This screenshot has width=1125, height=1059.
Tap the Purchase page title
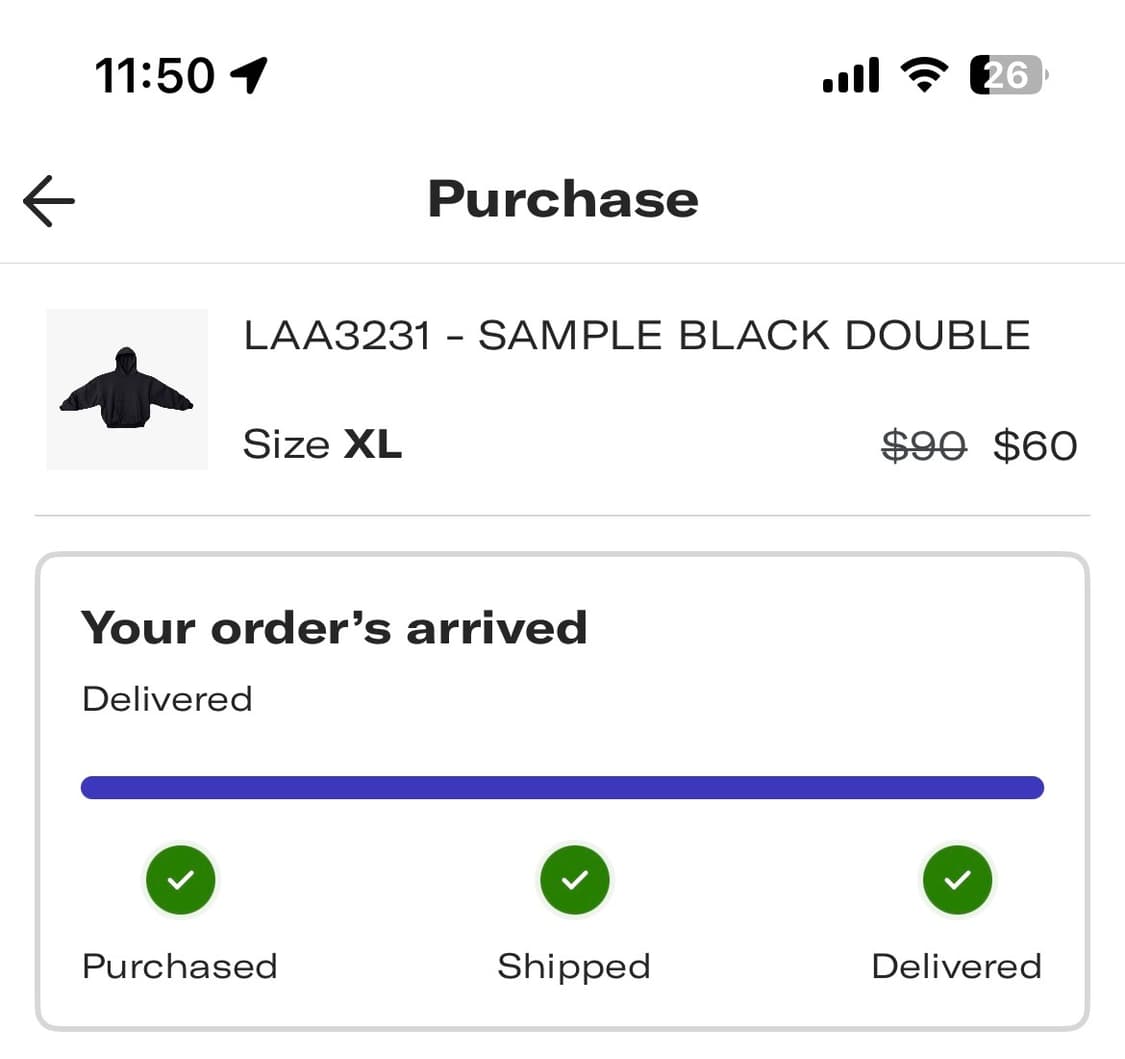coord(563,199)
